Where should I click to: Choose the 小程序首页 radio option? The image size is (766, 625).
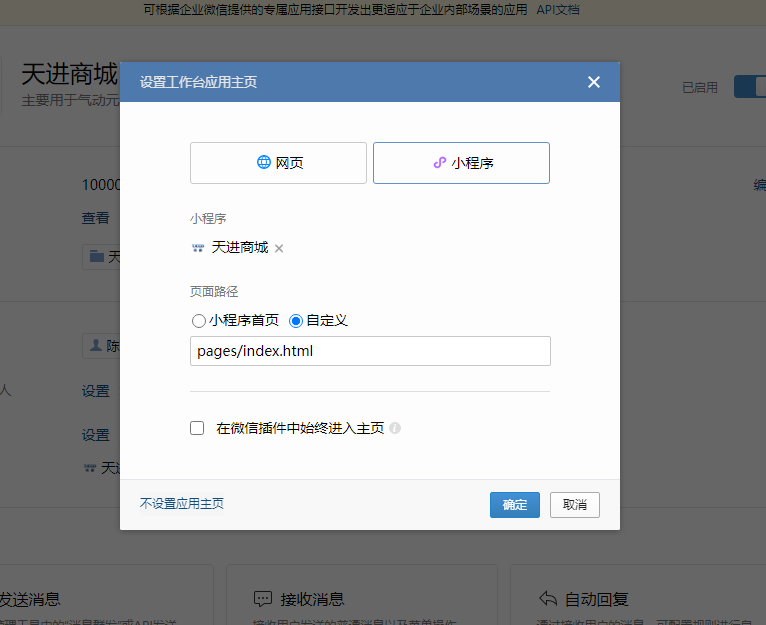pos(198,321)
